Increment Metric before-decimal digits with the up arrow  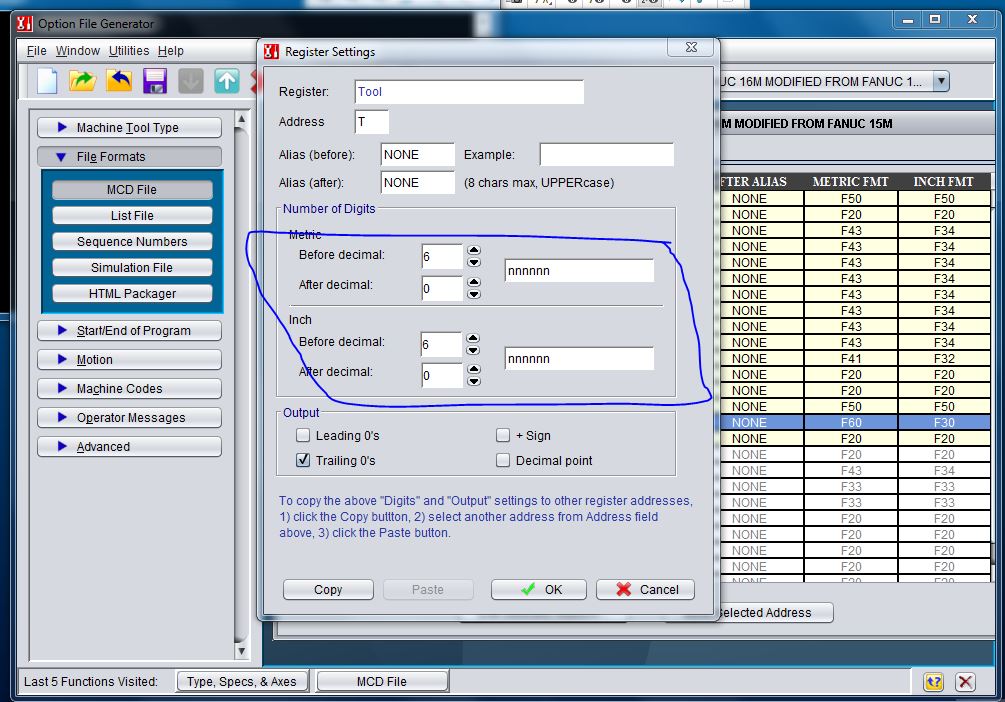pyautogui.click(x=473, y=250)
